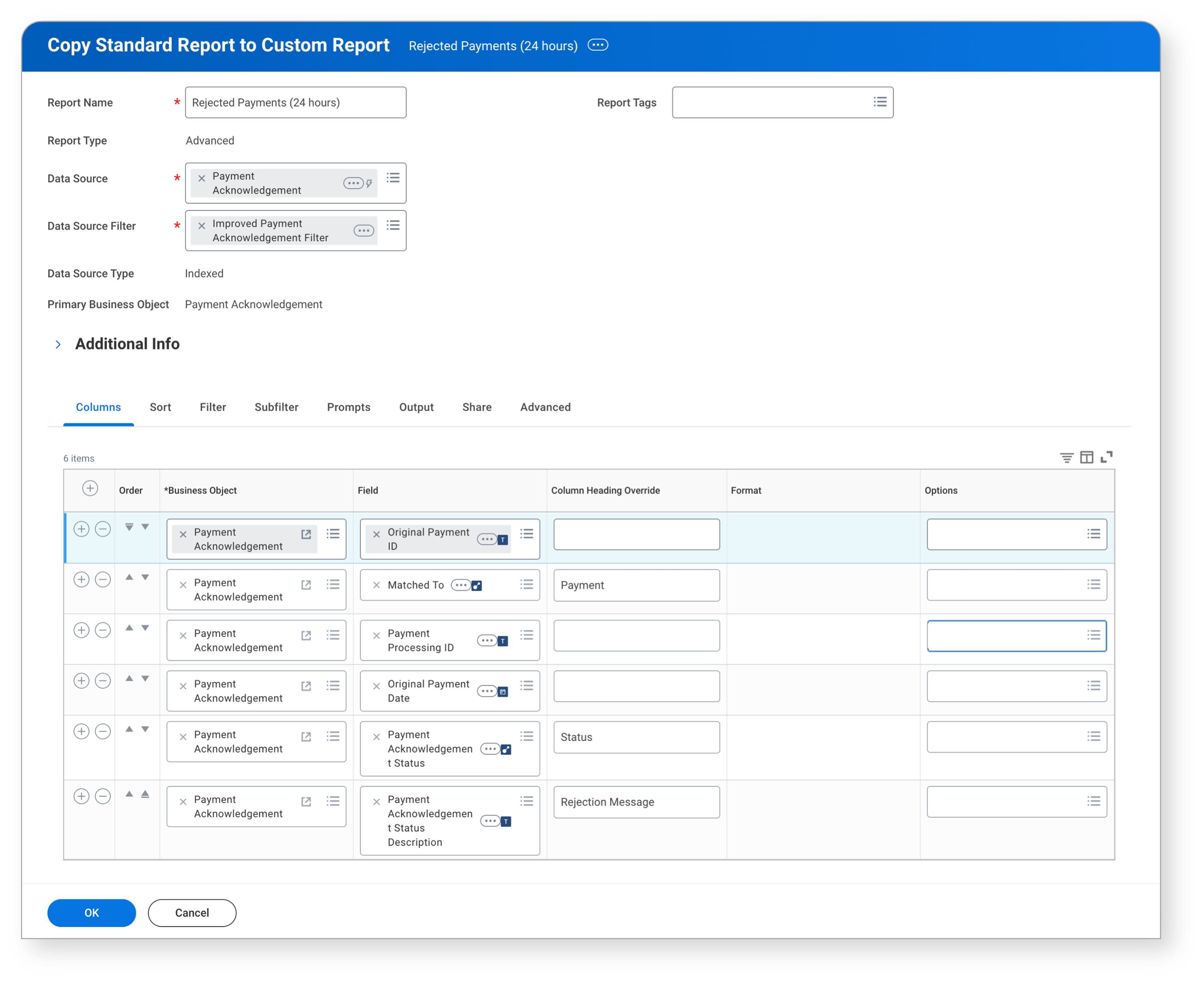Remove Improved Payment Acknowledgement Filter value

tap(201, 226)
